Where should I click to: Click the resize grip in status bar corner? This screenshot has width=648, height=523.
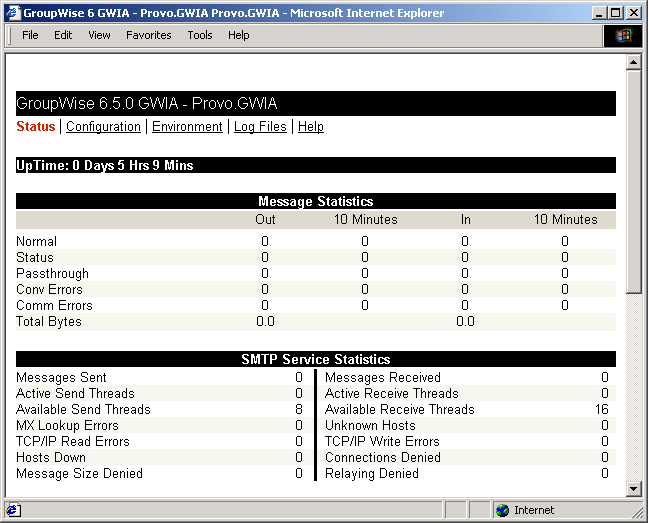[637, 512]
